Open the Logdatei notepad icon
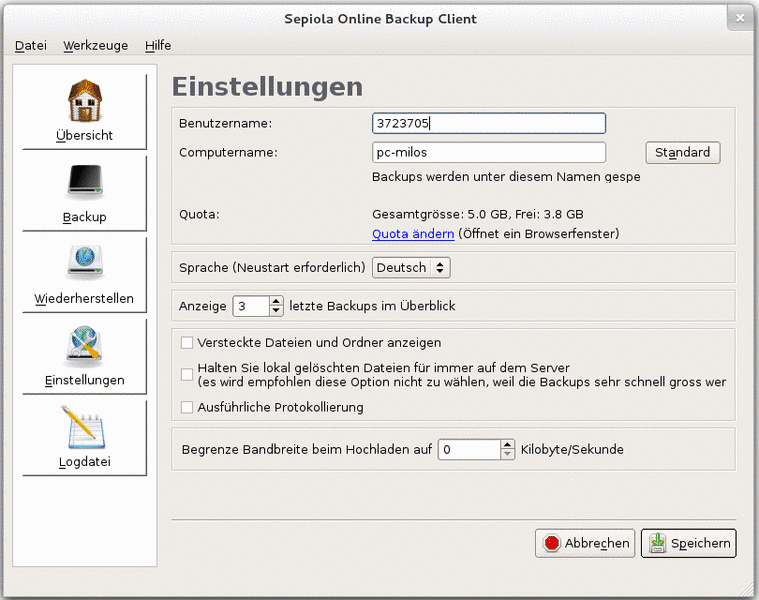Screen dimensions: 759x600 pyautogui.click(x=83, y=428)
